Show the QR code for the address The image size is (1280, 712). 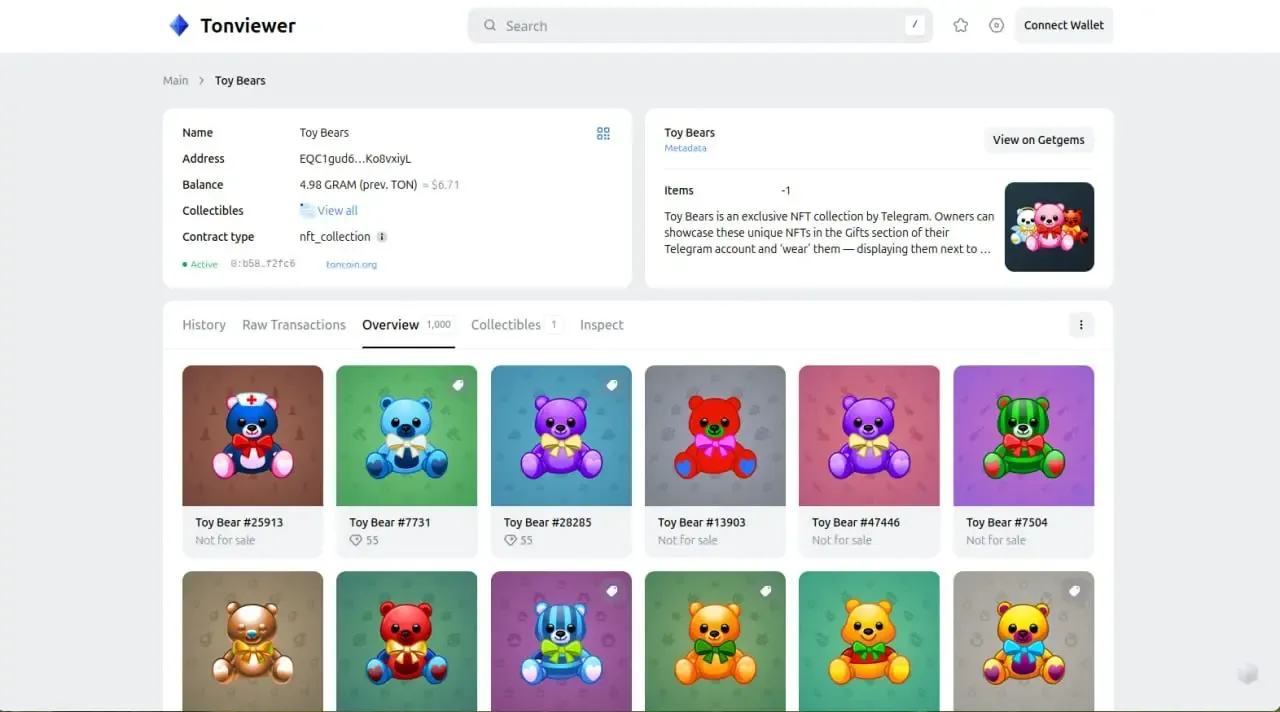point(603,133)
